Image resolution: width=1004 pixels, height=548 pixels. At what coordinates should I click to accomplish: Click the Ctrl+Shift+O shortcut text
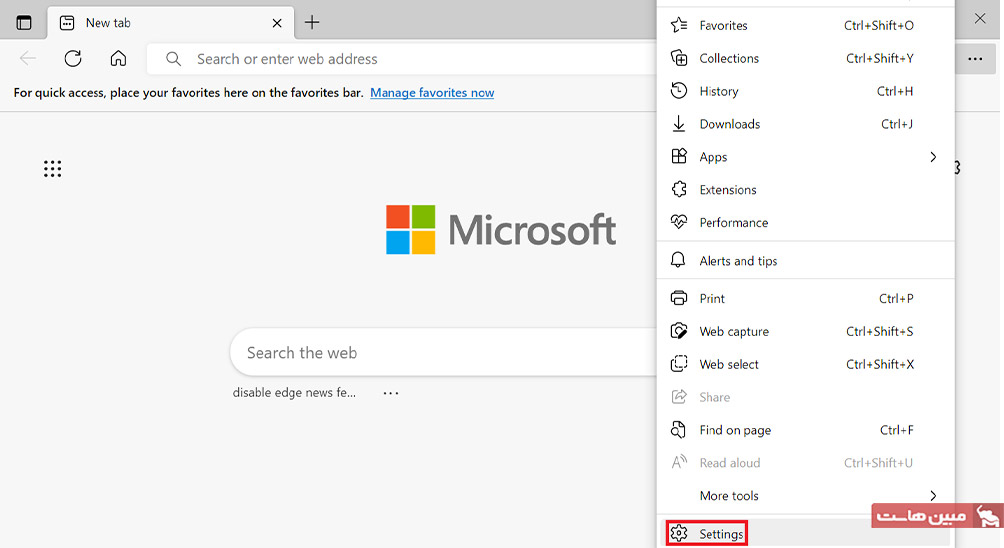point(878,26)
